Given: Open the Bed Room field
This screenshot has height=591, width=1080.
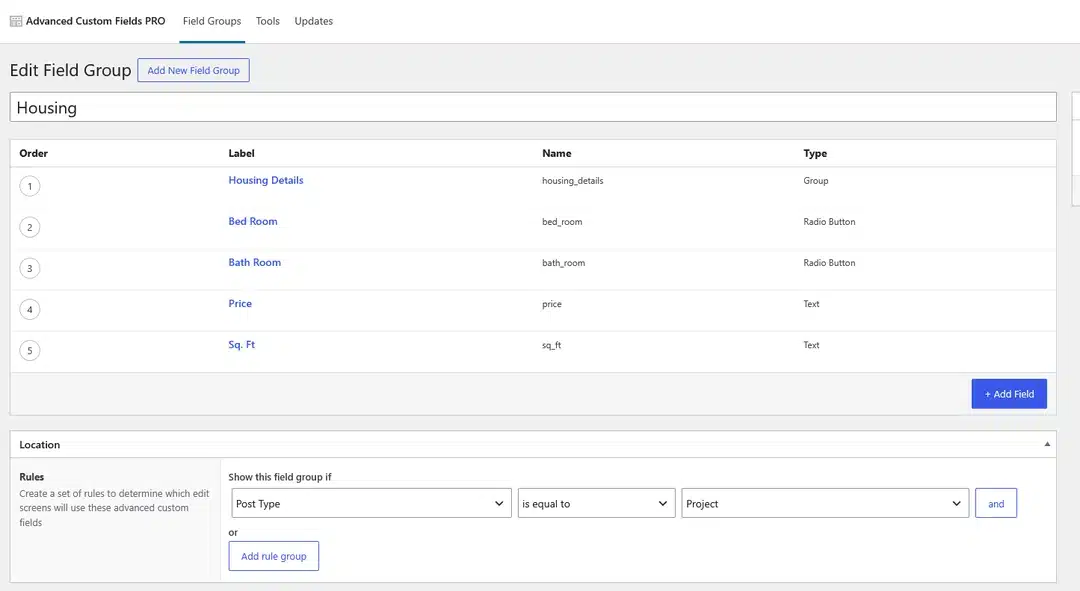Looking at the screenshot, I should 253,222.
